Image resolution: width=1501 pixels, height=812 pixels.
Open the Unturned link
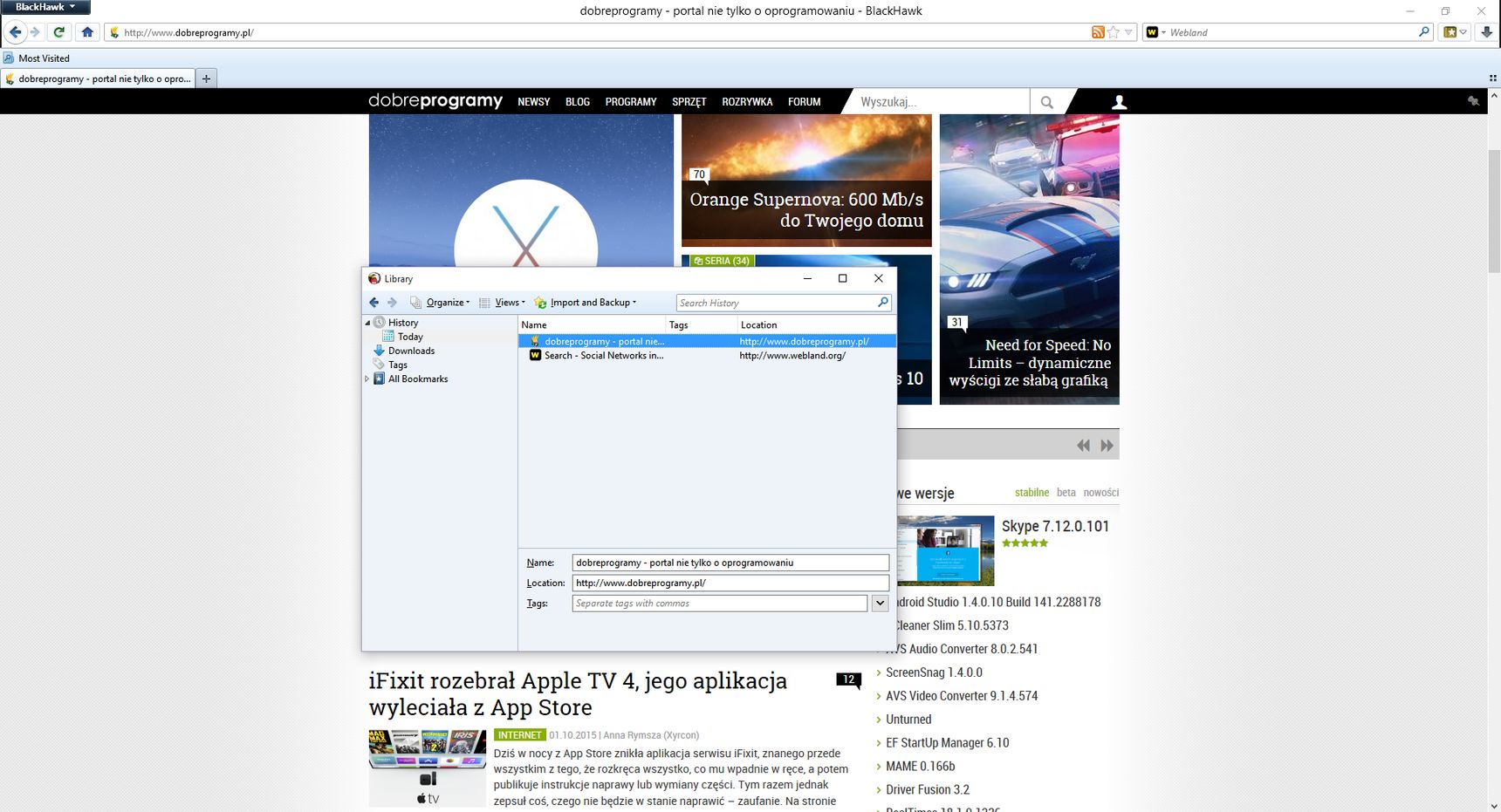point(908,720)
